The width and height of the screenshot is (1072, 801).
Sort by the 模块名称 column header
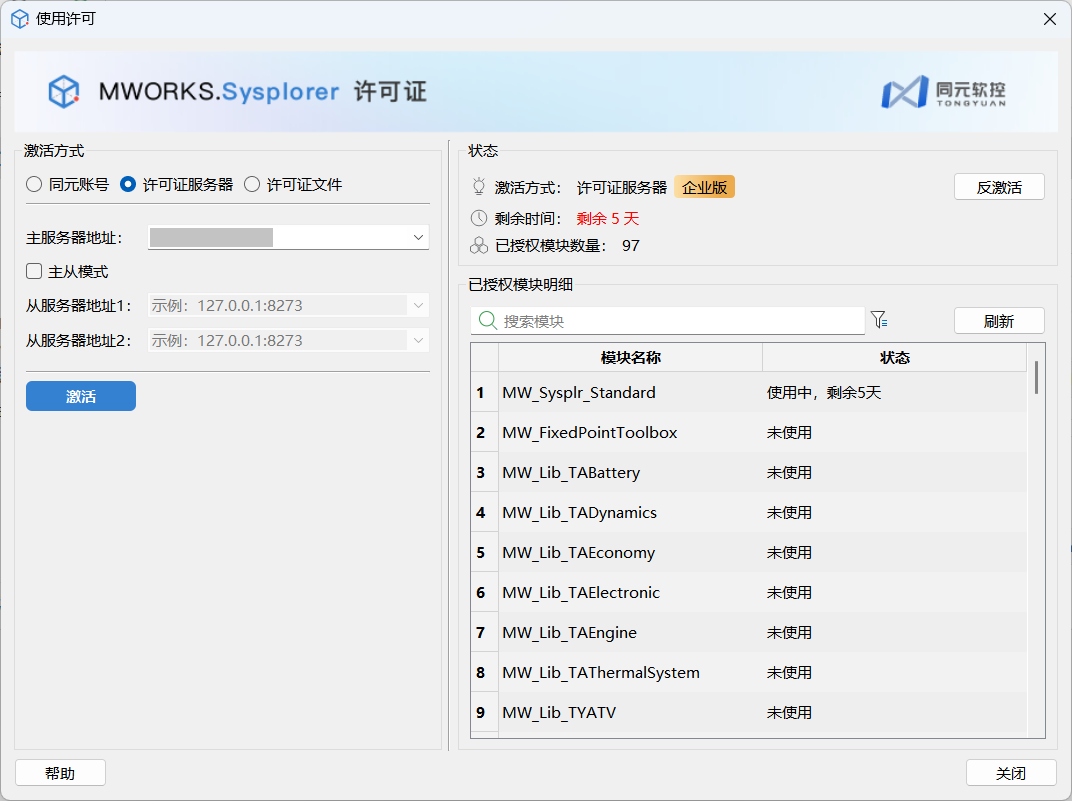pos(630,358)
